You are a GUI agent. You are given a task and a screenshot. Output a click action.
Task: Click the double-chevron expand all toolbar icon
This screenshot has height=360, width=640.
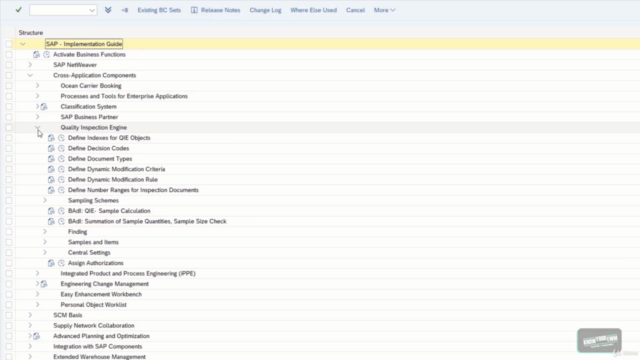tap(108, 10)
